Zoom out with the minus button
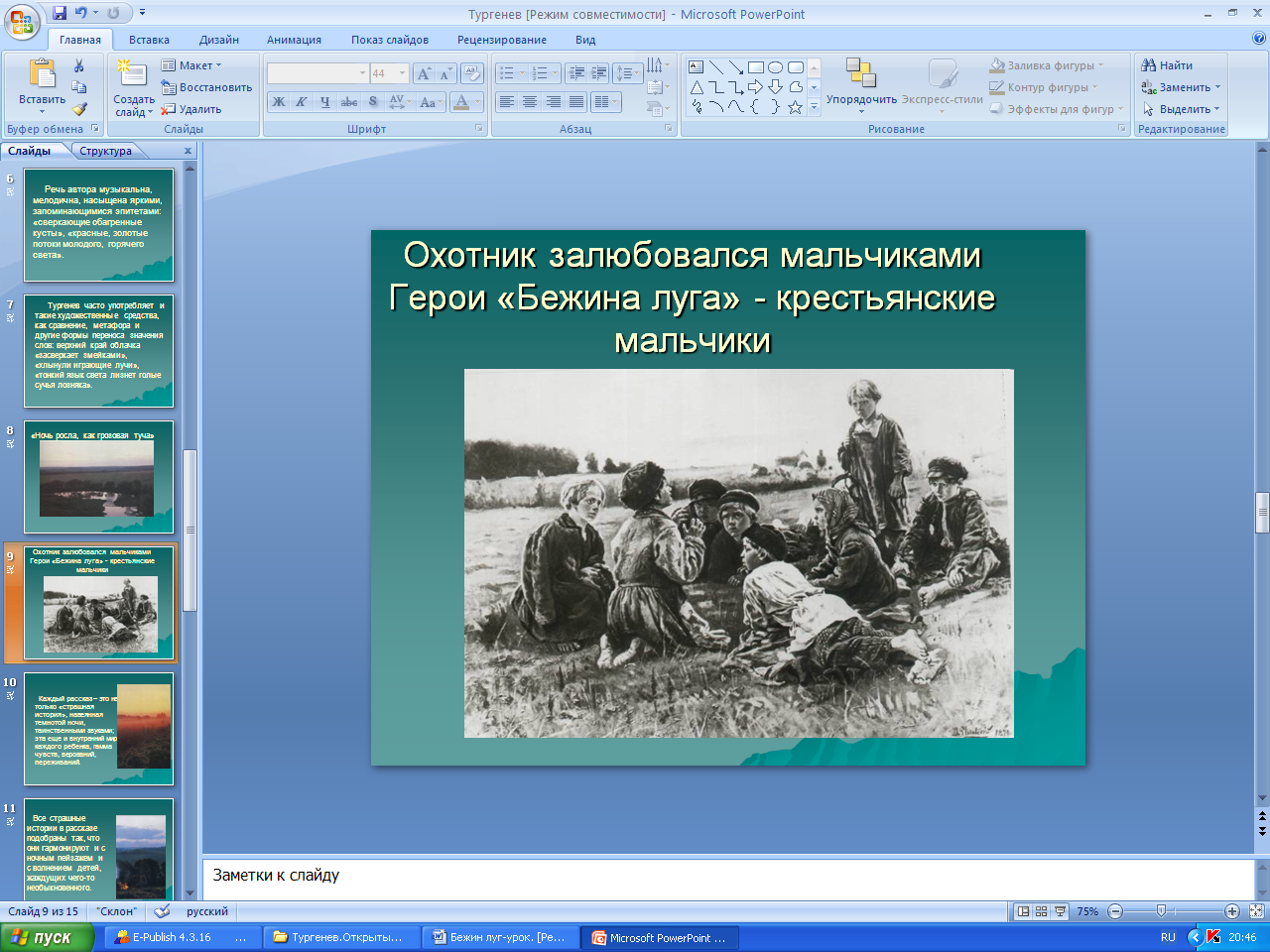 coord(1115,911)
